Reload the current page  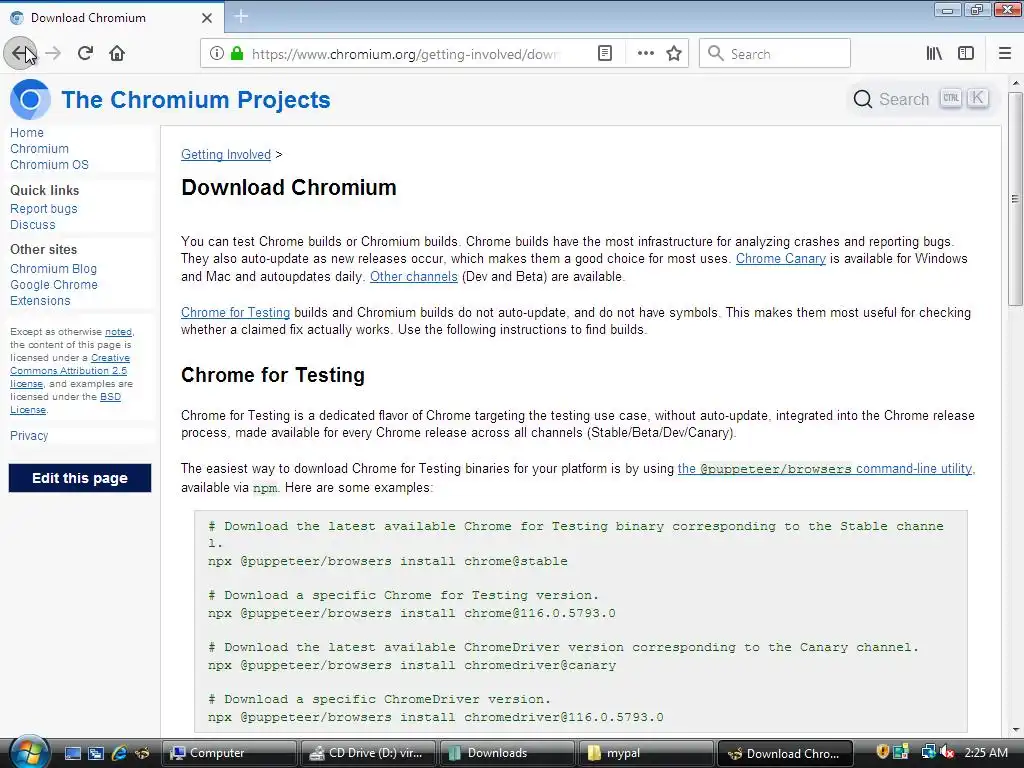click(86, 54)
